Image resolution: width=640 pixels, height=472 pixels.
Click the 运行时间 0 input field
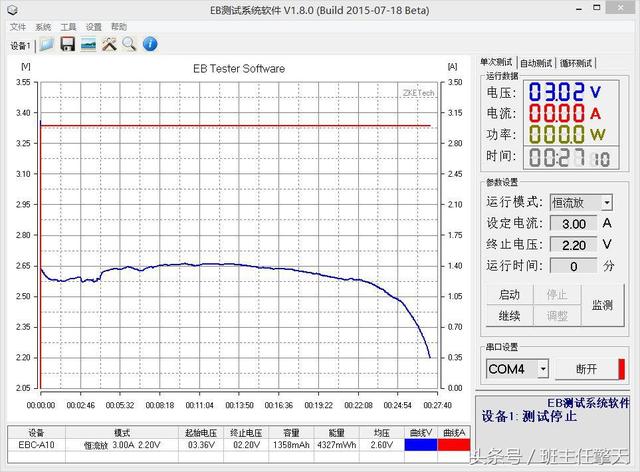[573, 266]
